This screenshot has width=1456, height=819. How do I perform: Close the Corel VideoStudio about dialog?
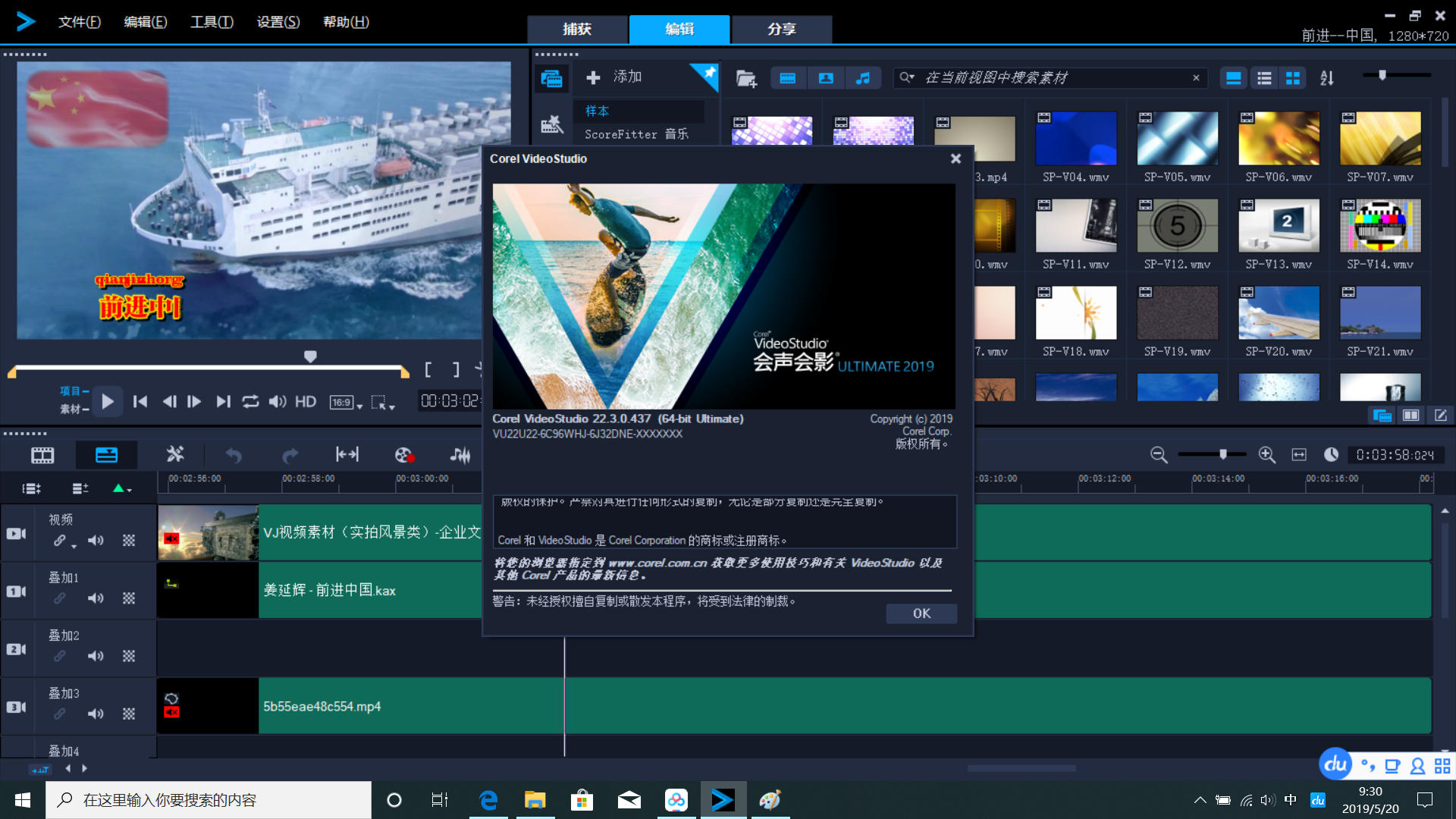coord(955,158)
